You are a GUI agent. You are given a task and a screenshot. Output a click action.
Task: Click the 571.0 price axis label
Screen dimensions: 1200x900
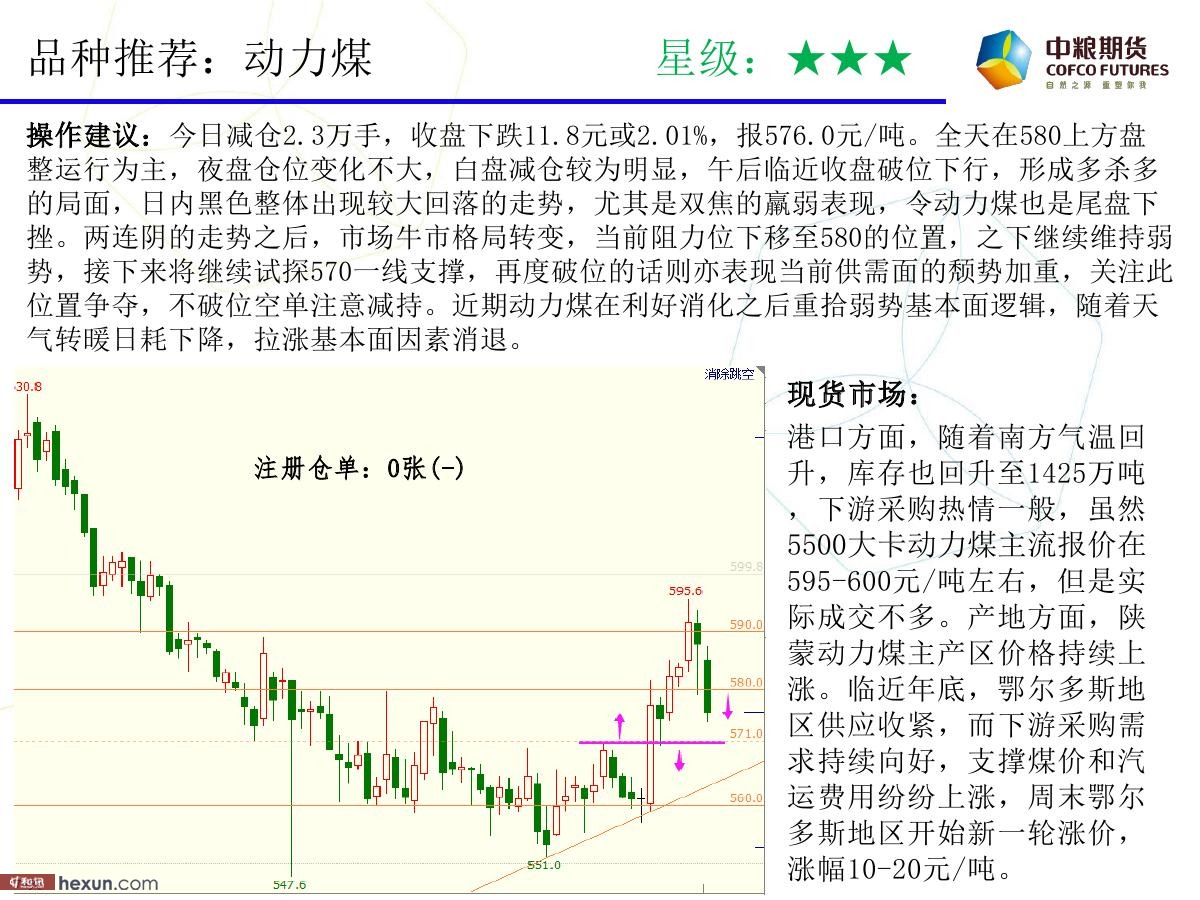[x=746, y=734]
